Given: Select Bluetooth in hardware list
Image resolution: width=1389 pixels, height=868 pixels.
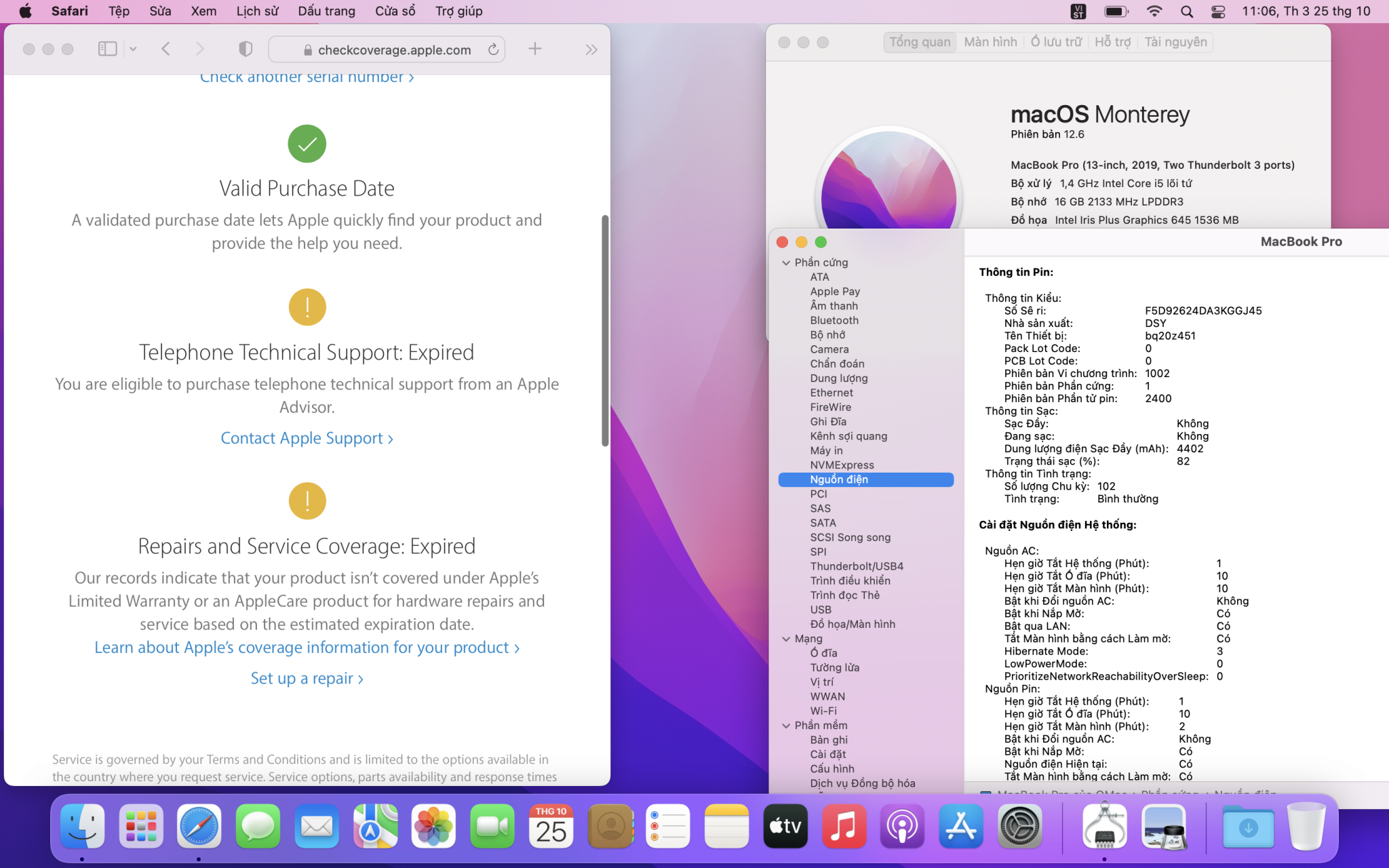Looking at the screenshot, I should tap(834, 320).
